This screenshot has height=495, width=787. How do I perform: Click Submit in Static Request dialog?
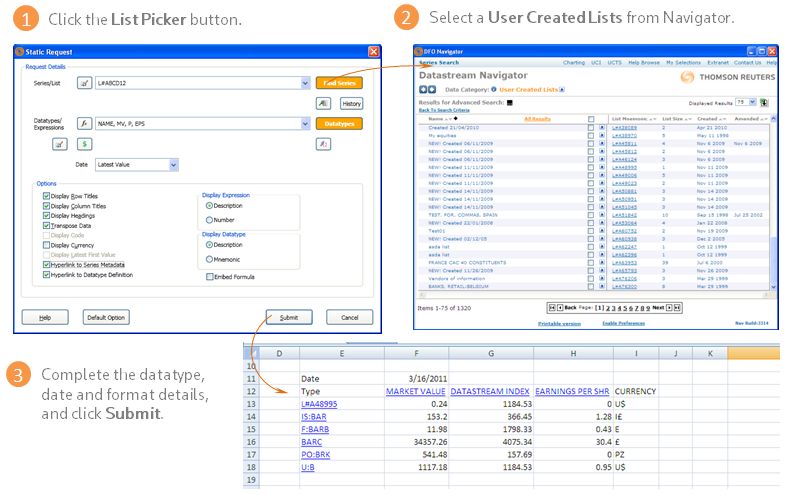point(289,317)
